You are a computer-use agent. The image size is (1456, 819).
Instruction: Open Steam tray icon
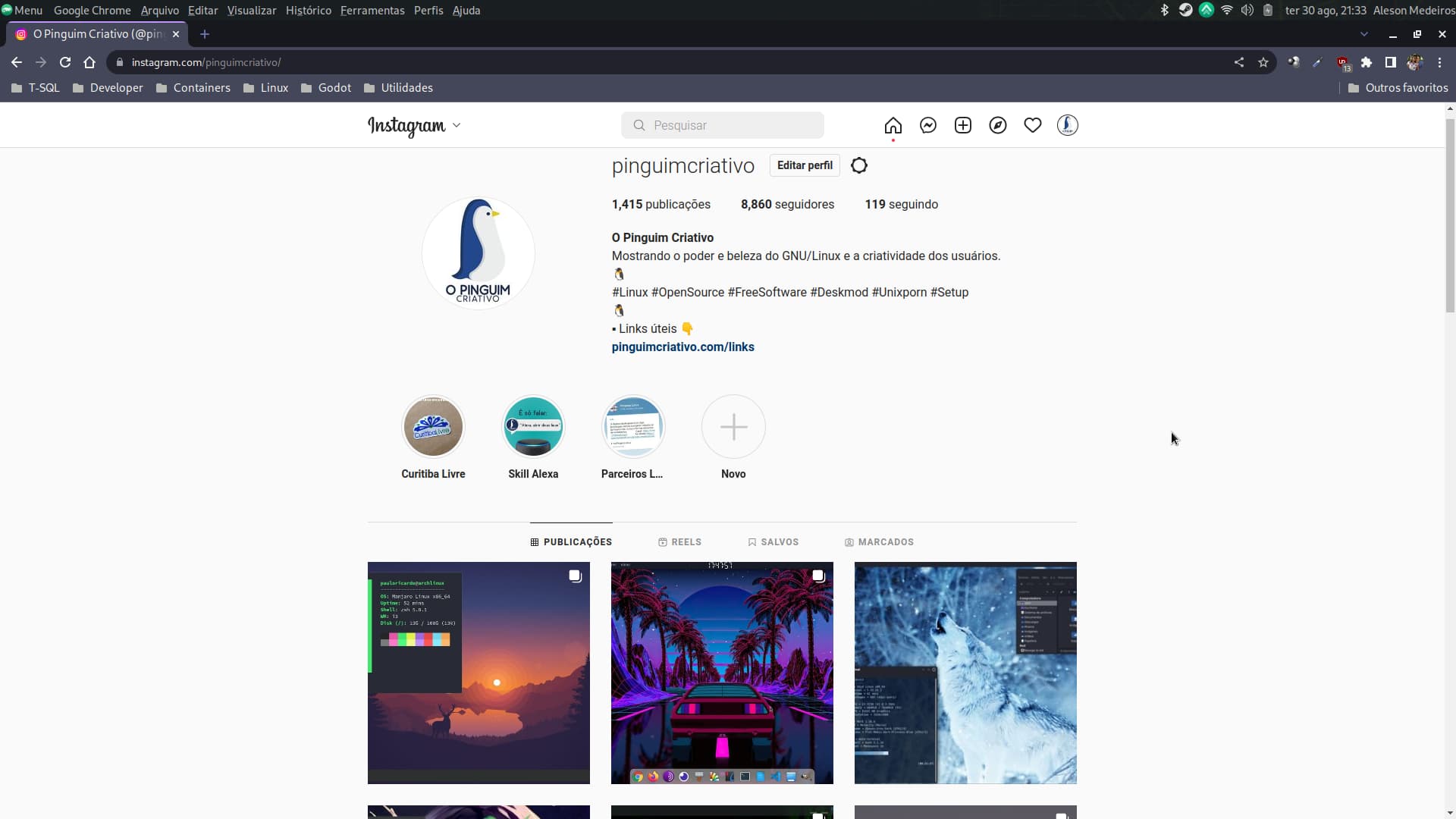[1185, 10]
